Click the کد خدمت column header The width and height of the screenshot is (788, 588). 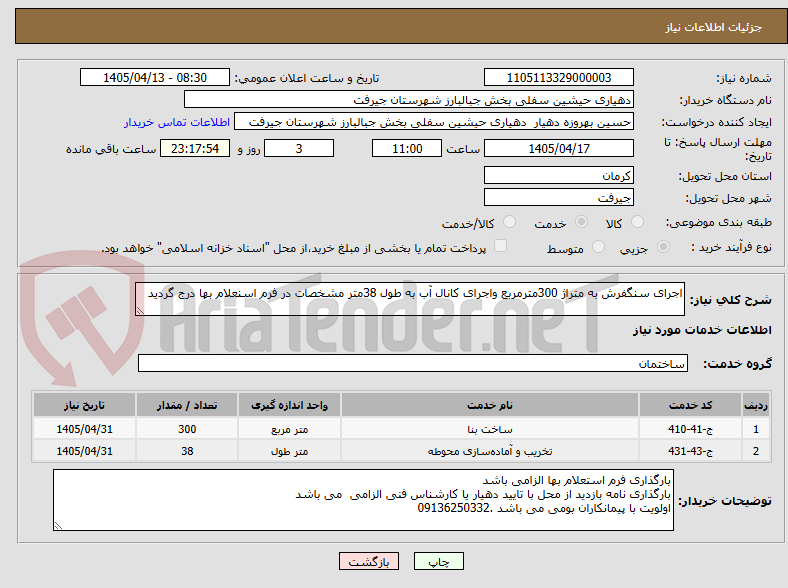pyautogui.click(x=691, y=405)
